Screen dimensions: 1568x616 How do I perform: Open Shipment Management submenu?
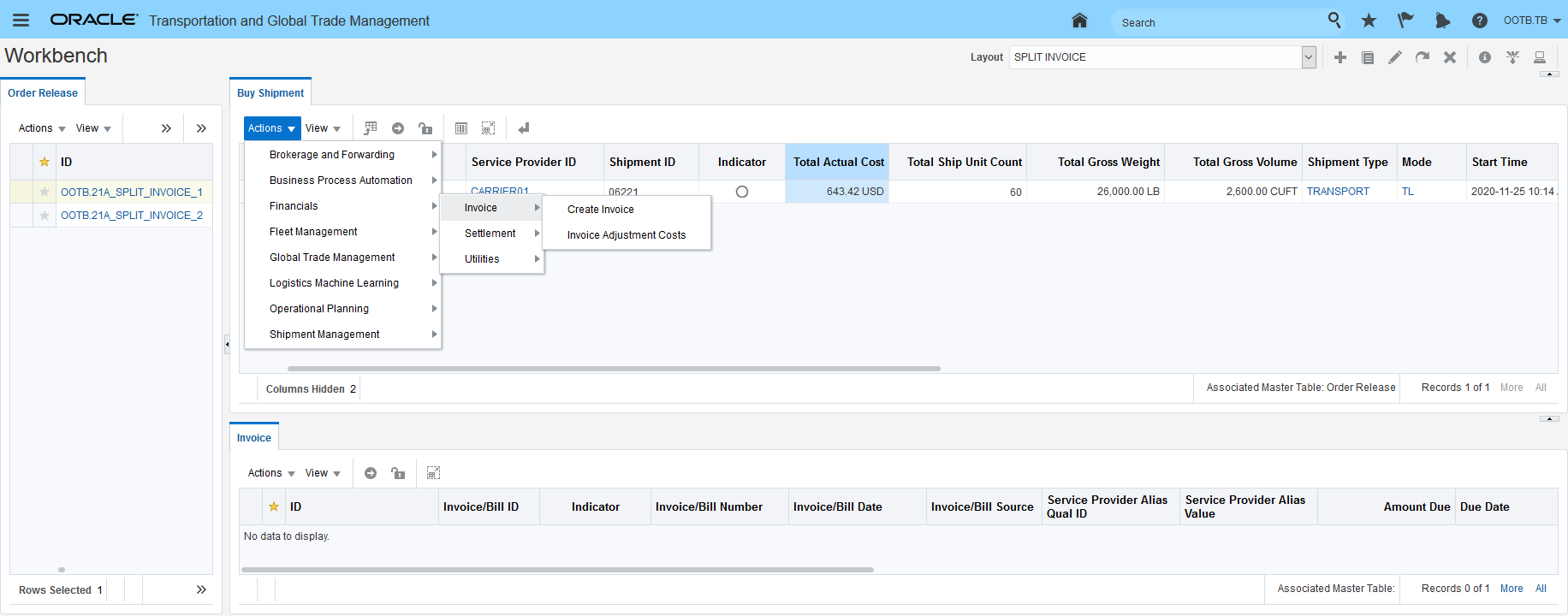(x=342, y=335)
